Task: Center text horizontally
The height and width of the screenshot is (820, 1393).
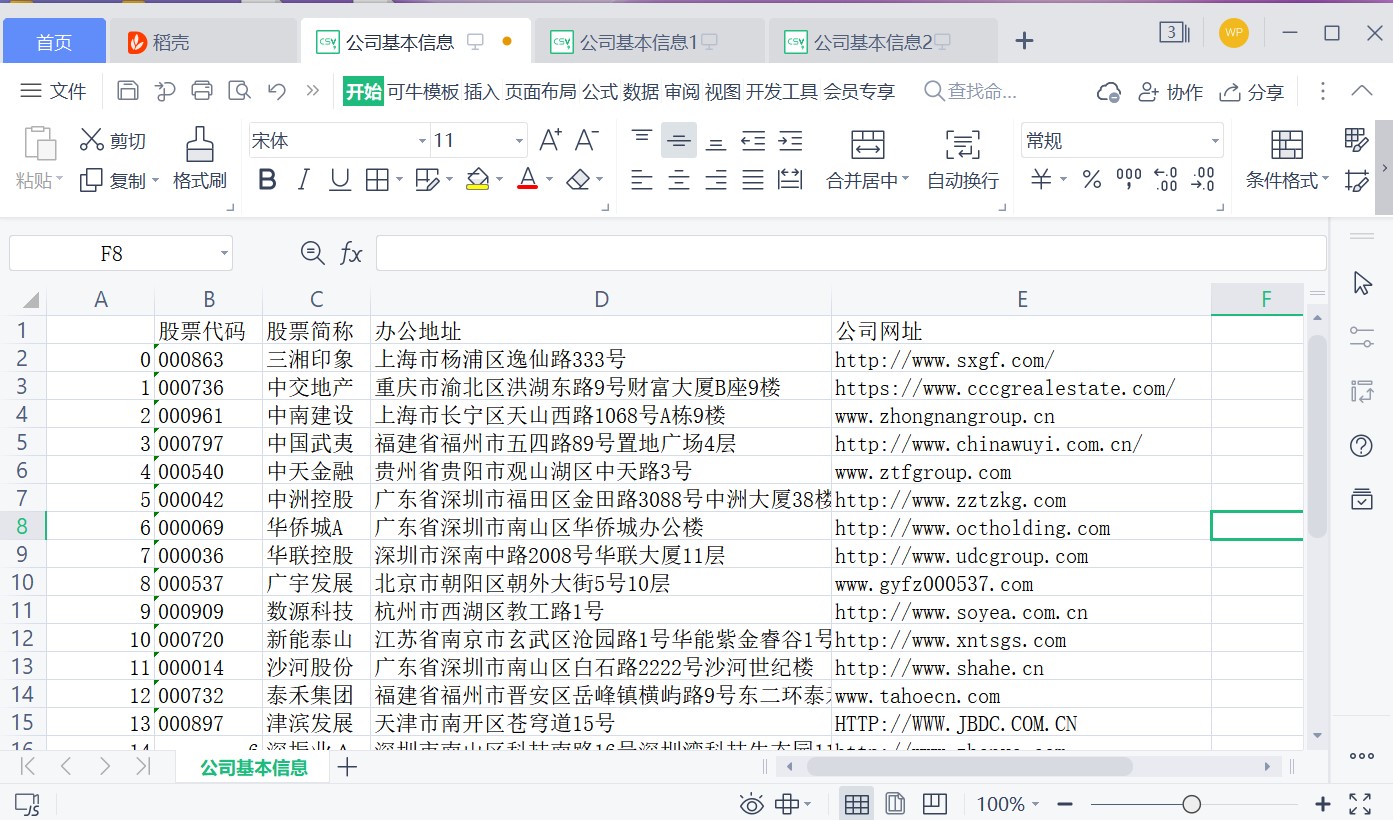Action: (679, 180)
